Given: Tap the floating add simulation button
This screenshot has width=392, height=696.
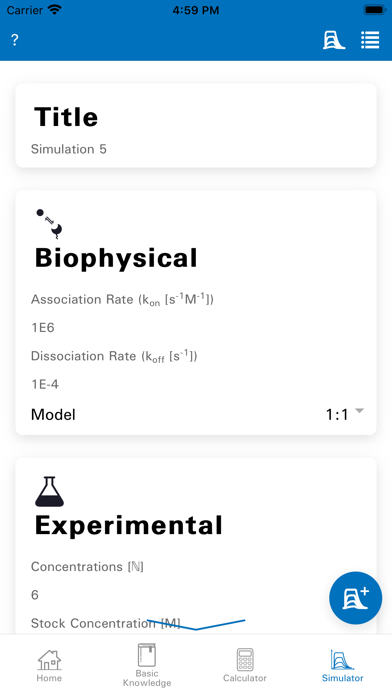Looking at the screenshot, I should coord(355,597).
